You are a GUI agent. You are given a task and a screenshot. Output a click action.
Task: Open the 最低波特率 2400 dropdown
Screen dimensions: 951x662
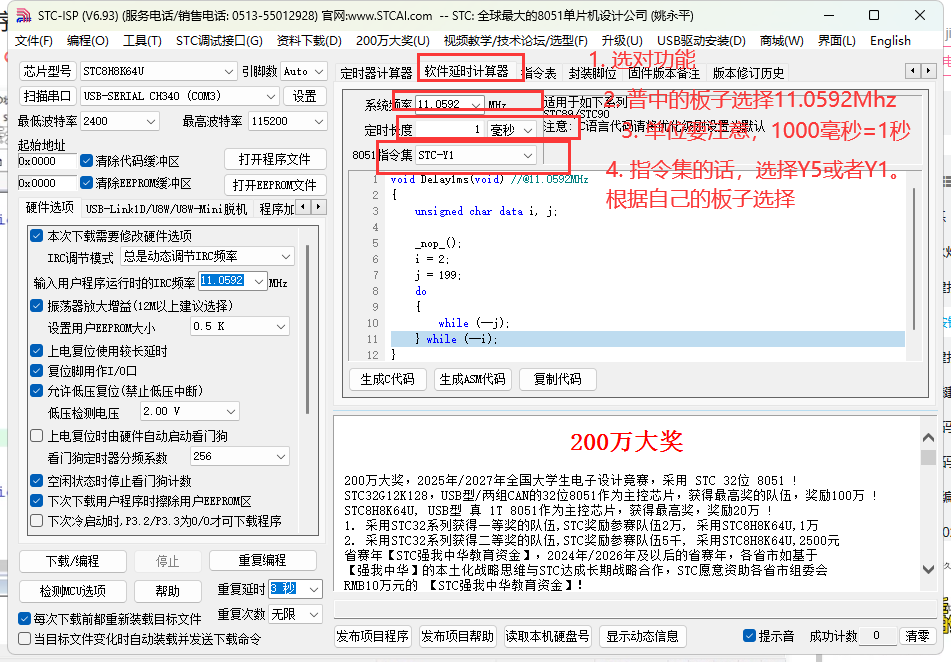[x=119, y=121]
